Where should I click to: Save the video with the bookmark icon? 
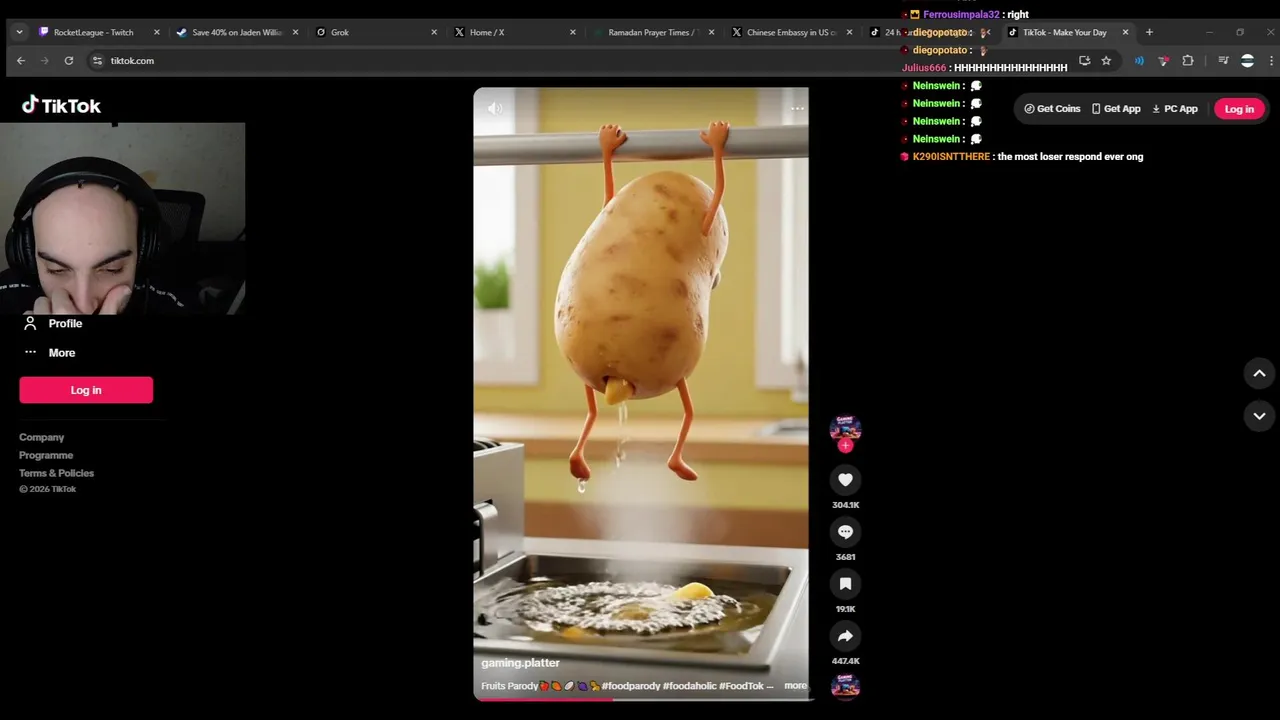pos(845,584)
